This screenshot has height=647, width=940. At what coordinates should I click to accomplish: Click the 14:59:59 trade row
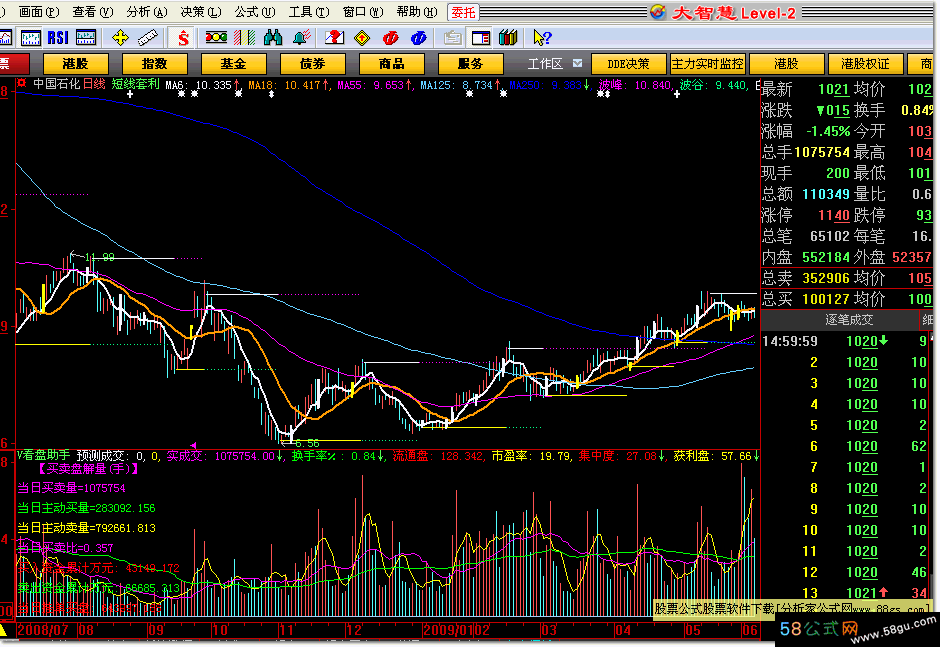click(847, 341)
